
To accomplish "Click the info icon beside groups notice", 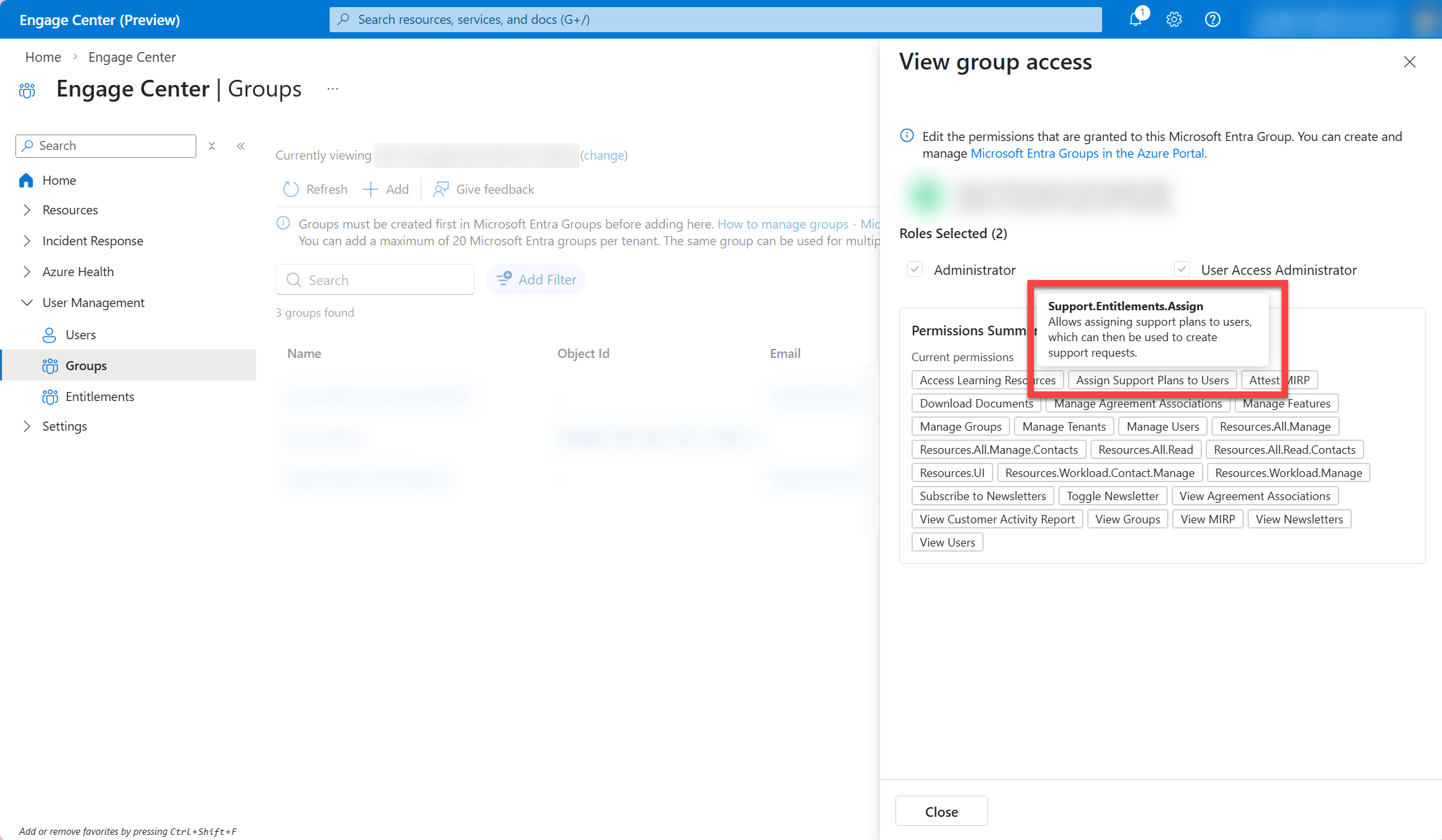I will click(x=283, y=223).
